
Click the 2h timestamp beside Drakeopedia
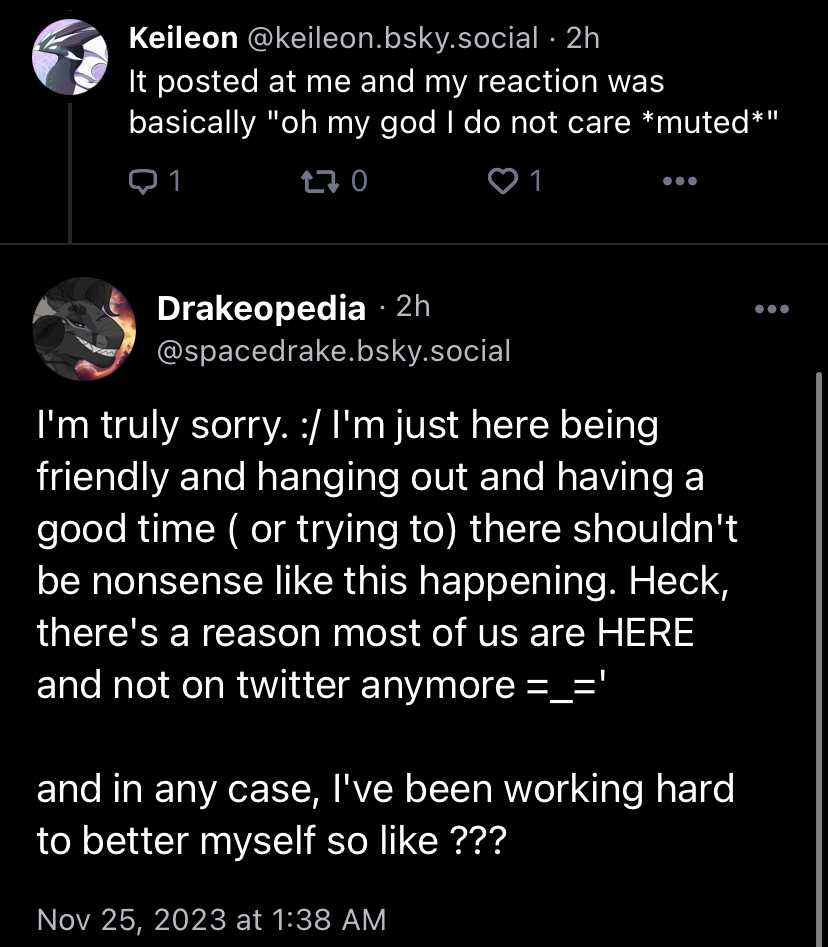[x=413, y=307]
